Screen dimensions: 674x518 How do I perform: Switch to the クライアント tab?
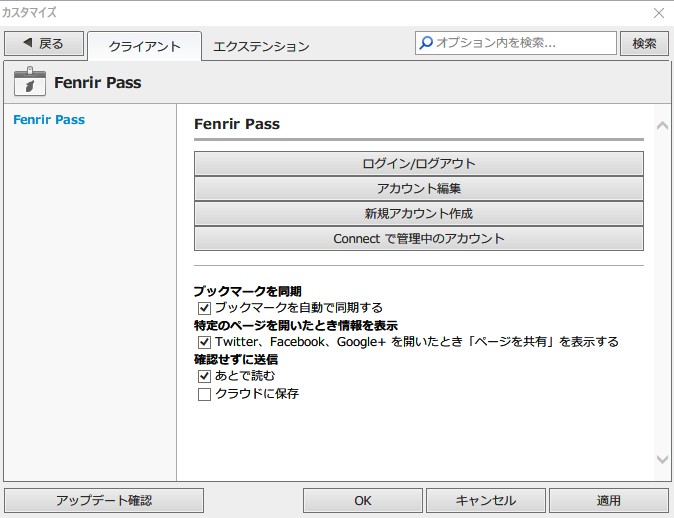click(x=144, y=46)
